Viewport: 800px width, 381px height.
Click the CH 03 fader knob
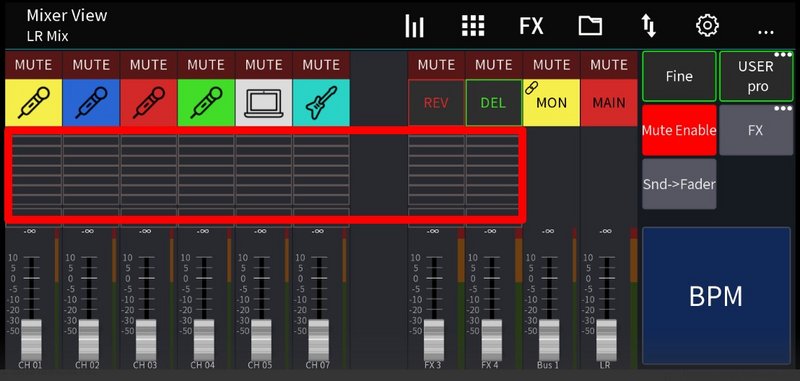click(146, 340)
